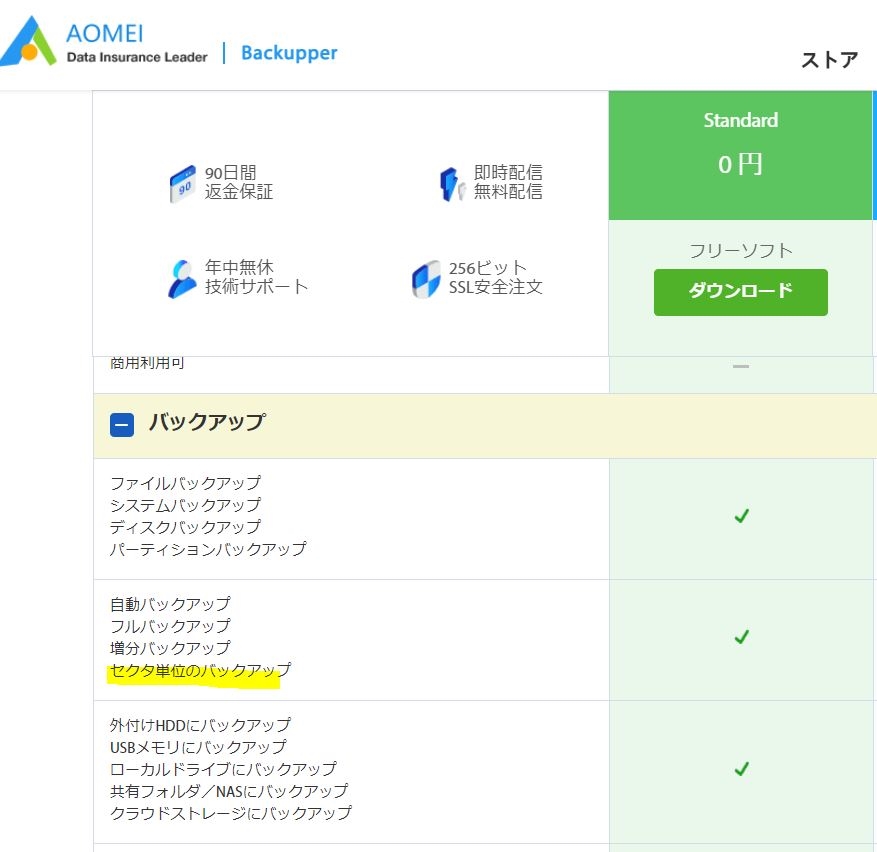Open the Backupper product link

pyautogui.click(x=289, y=53)
